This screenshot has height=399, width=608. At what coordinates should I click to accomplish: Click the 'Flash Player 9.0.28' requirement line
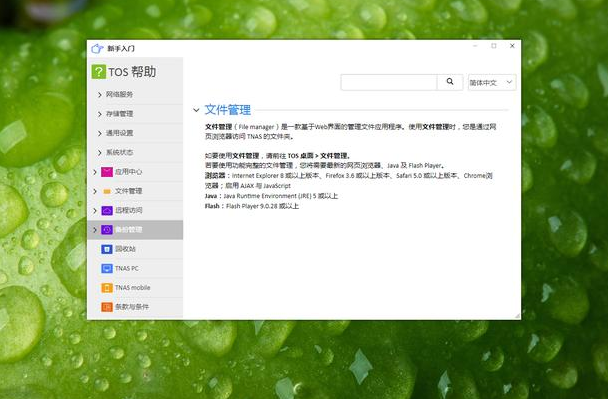pos(252,206)
